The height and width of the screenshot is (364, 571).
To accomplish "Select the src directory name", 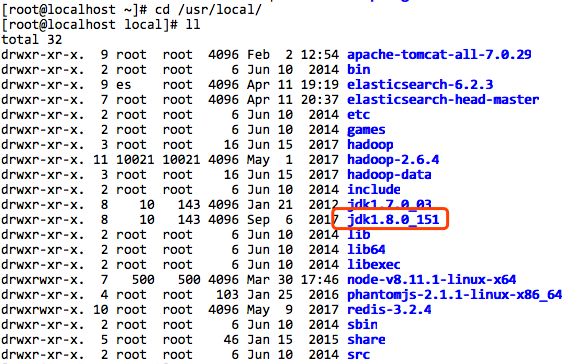I will 359,355.
